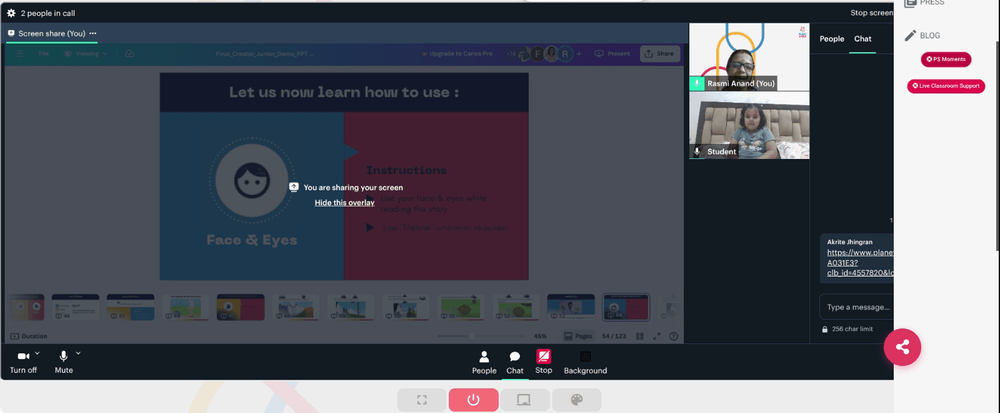Open Canva grid view icon
The image size is (1000, 413).
click(640, 337)
